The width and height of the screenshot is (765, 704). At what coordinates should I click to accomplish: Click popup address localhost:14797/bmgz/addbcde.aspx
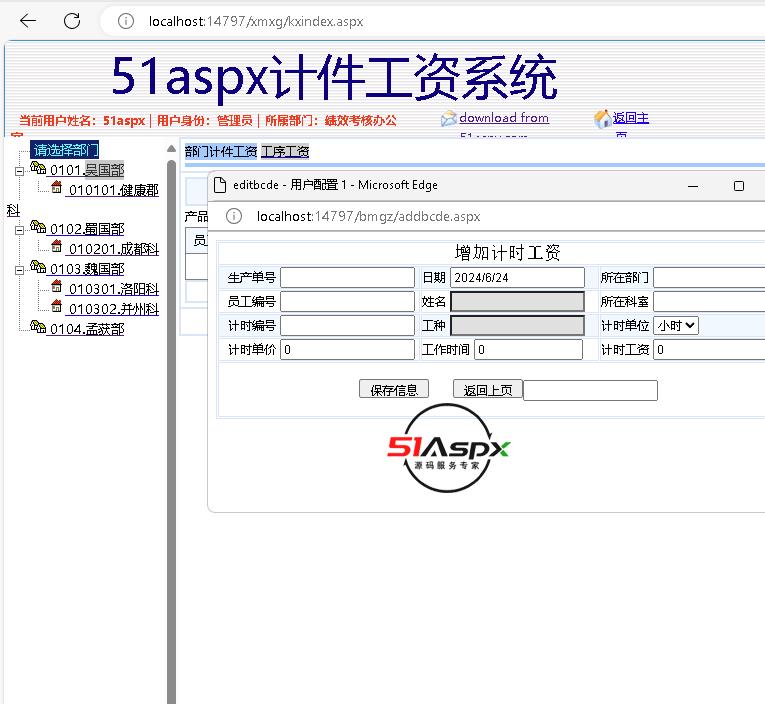[x=368, y=216]
